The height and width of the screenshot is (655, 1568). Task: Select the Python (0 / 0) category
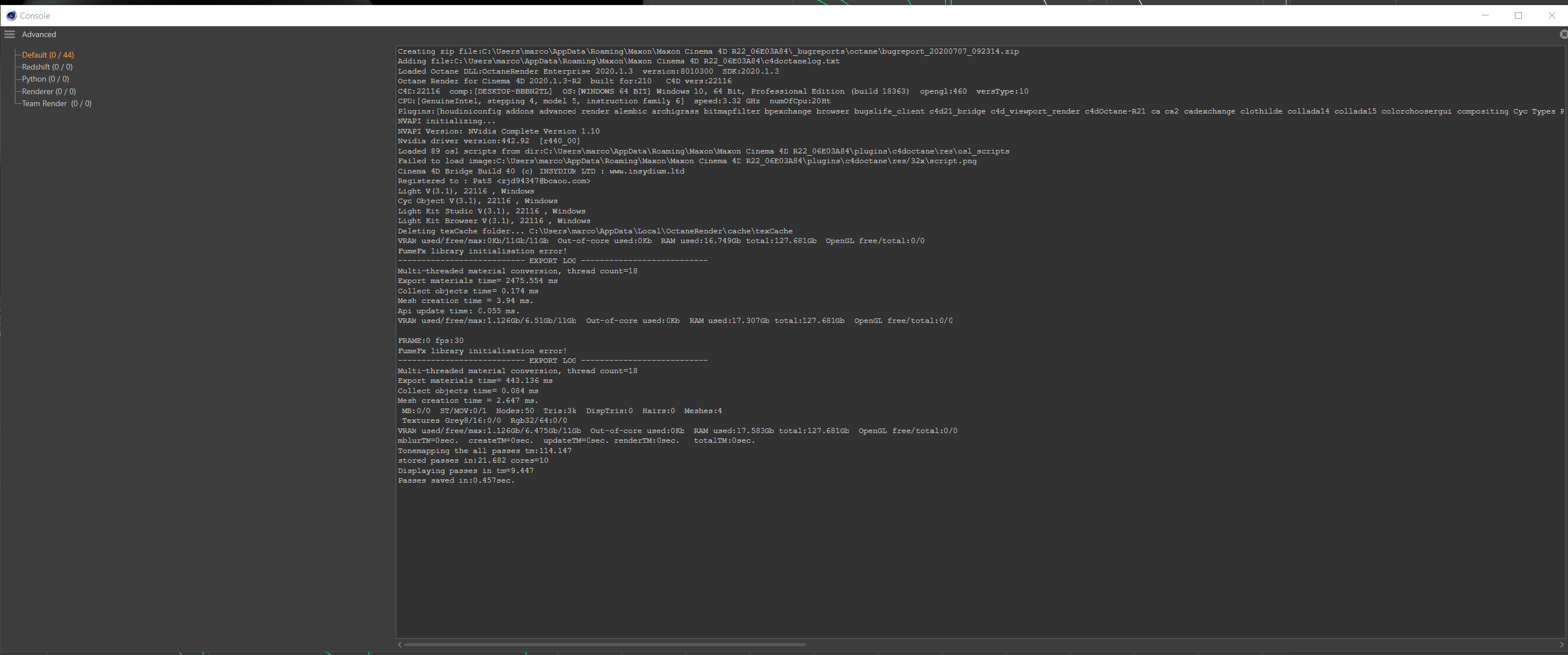coord(45,79)
